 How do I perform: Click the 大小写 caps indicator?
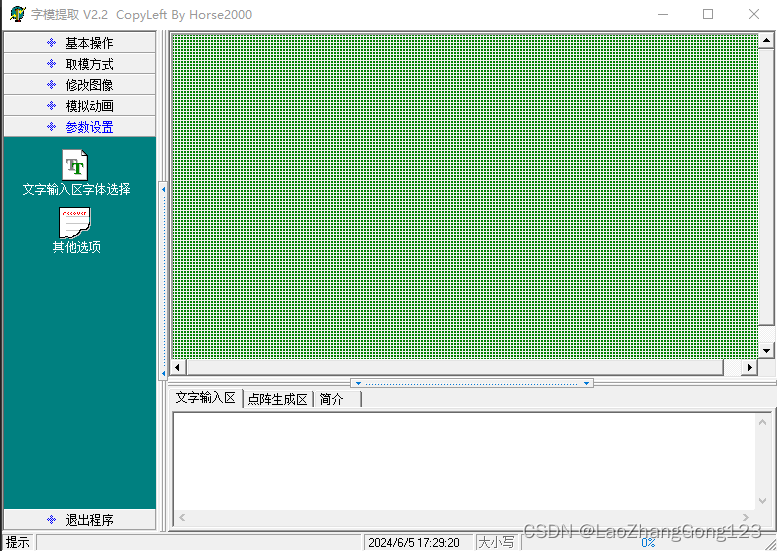coord(497,543)
